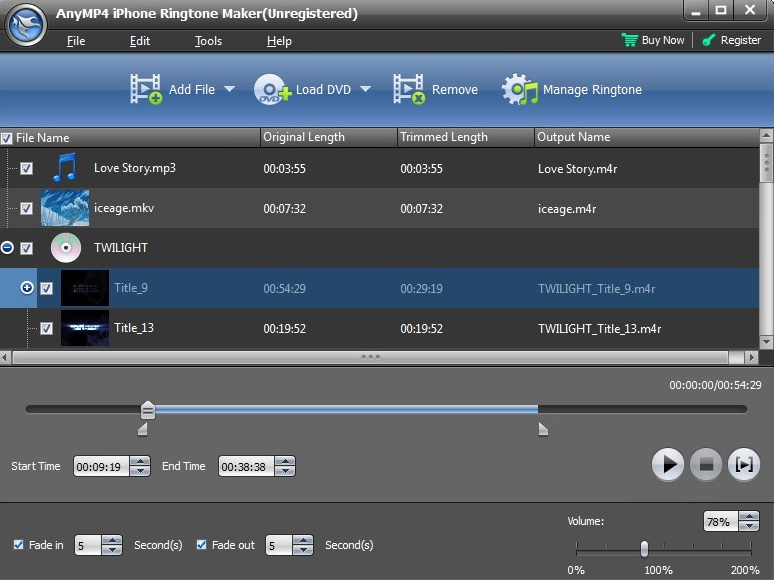Raise volume percentage with up arrow
The image size is (774, 580).
click(749, 516)
